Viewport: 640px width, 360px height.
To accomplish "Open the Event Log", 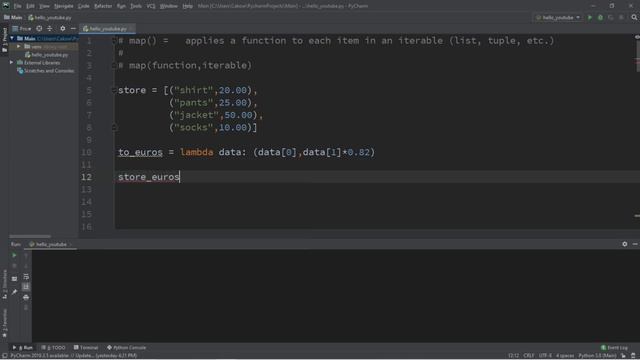I will [x=614, y=348].
